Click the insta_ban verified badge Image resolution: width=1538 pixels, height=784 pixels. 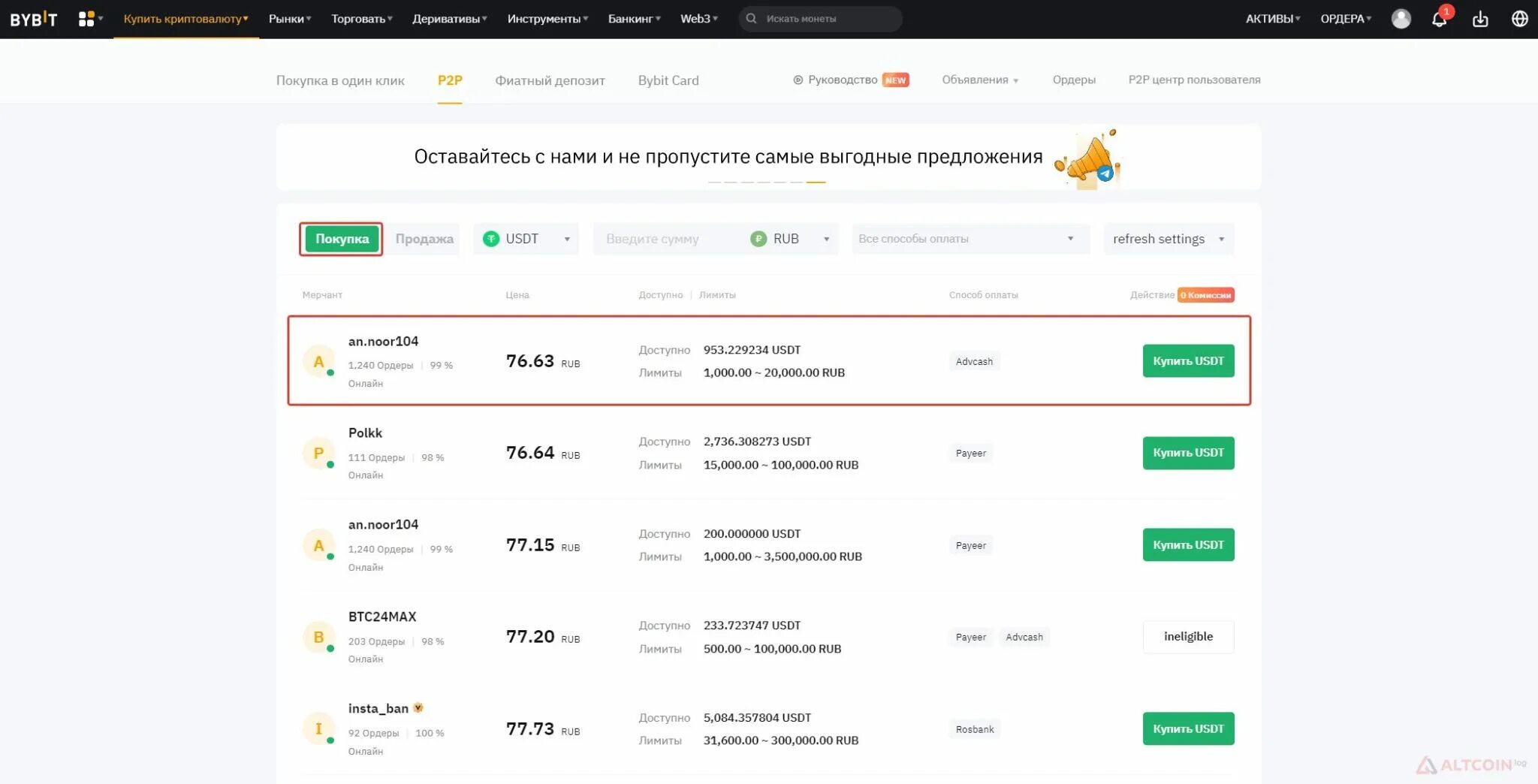pos(418,707)
